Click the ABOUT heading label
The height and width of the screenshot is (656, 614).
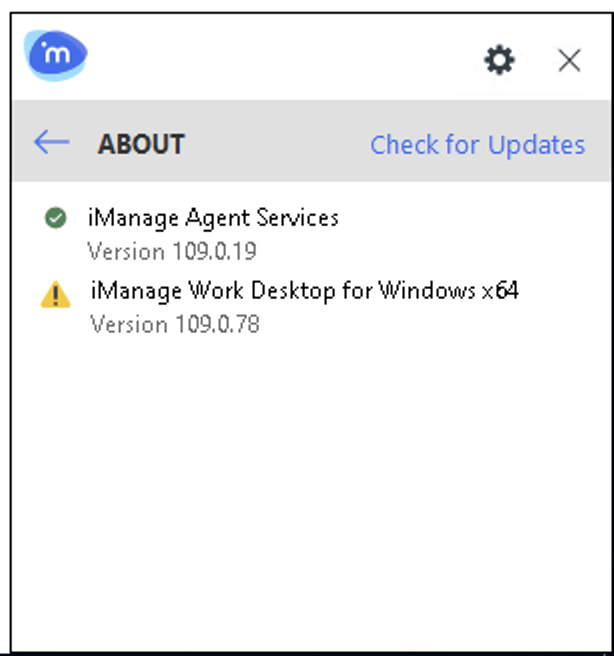(141, 144)
